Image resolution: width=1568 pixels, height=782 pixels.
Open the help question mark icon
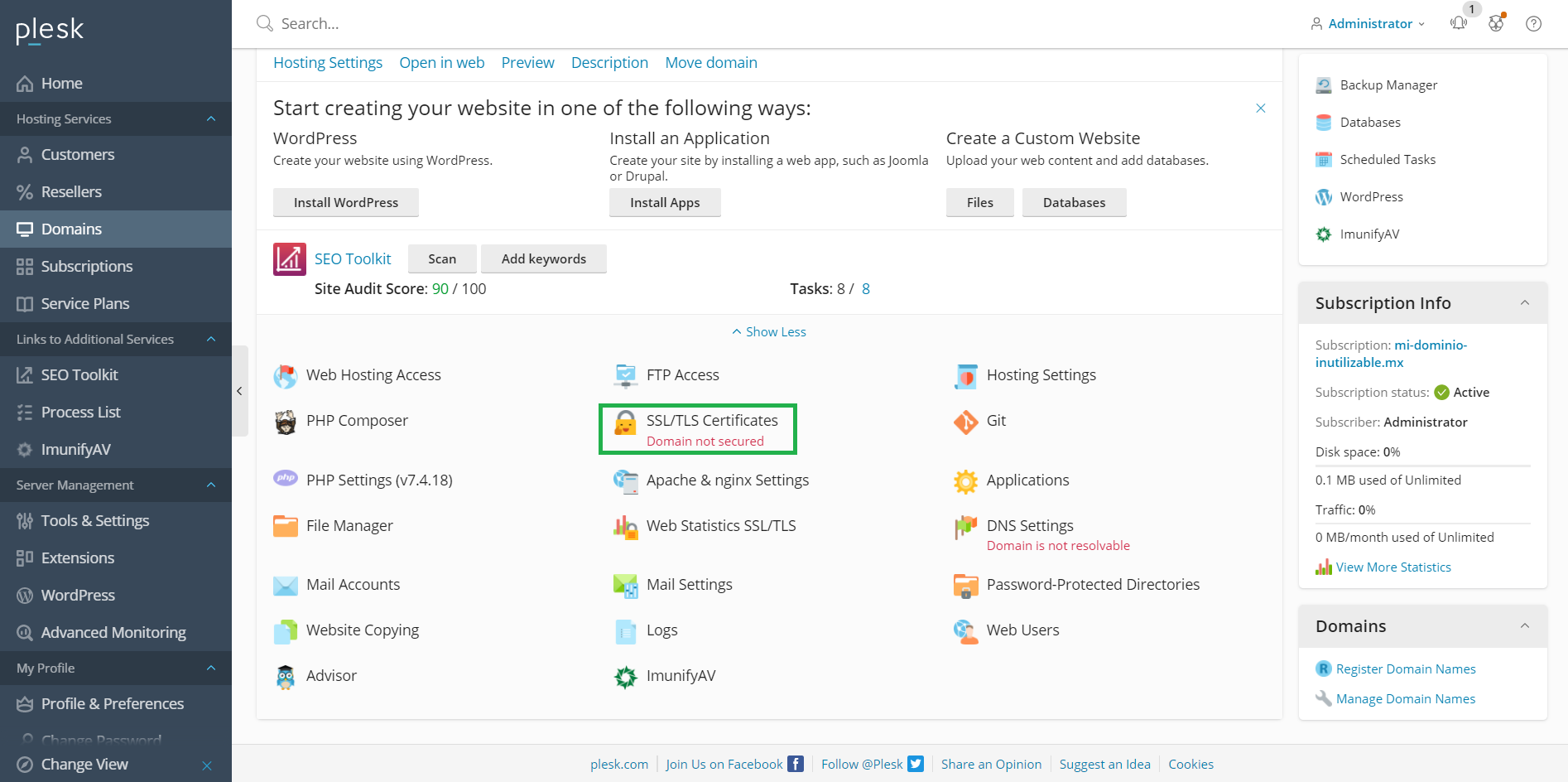(1533, 23)
